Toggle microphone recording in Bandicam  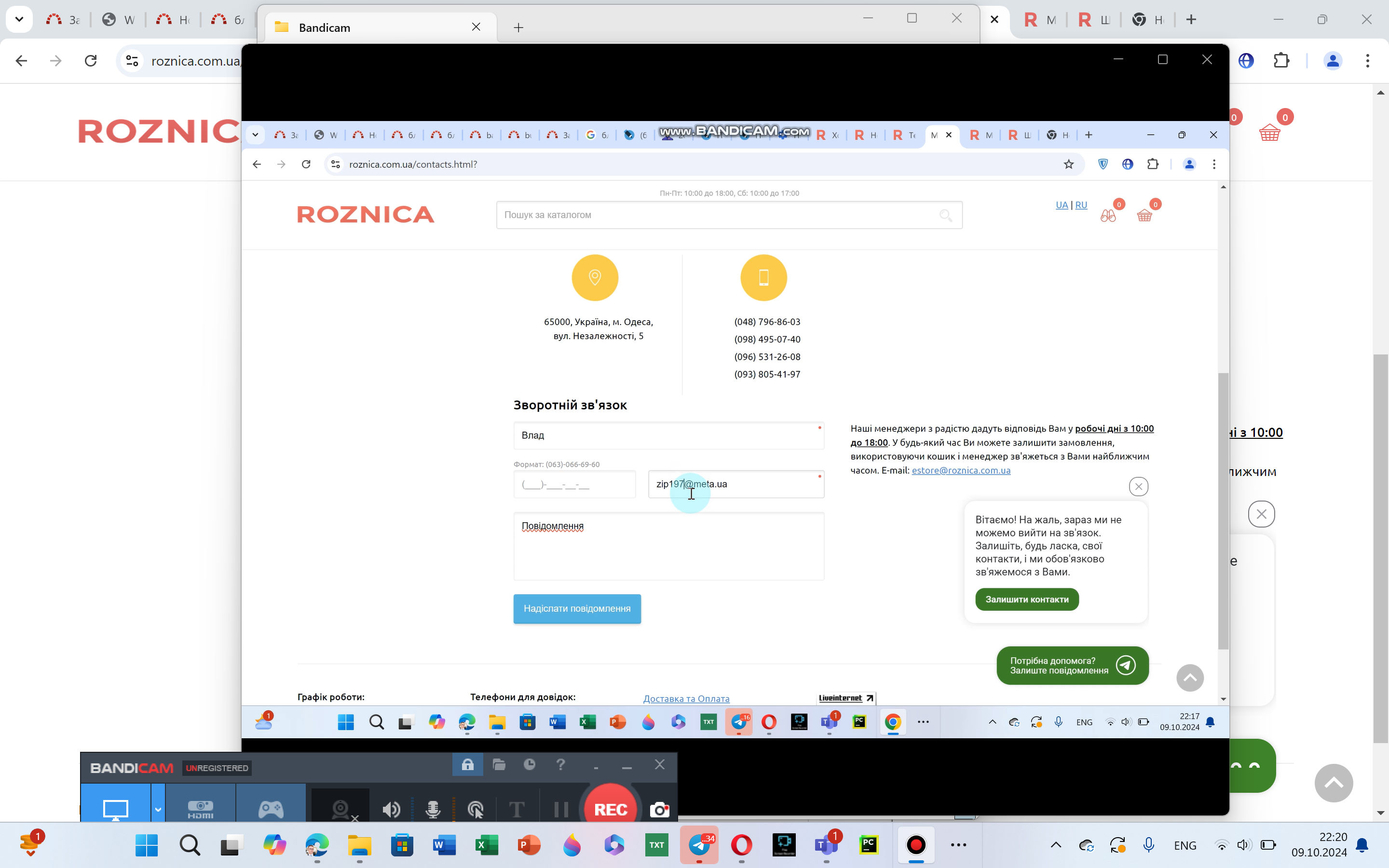(x=433, y=810)
